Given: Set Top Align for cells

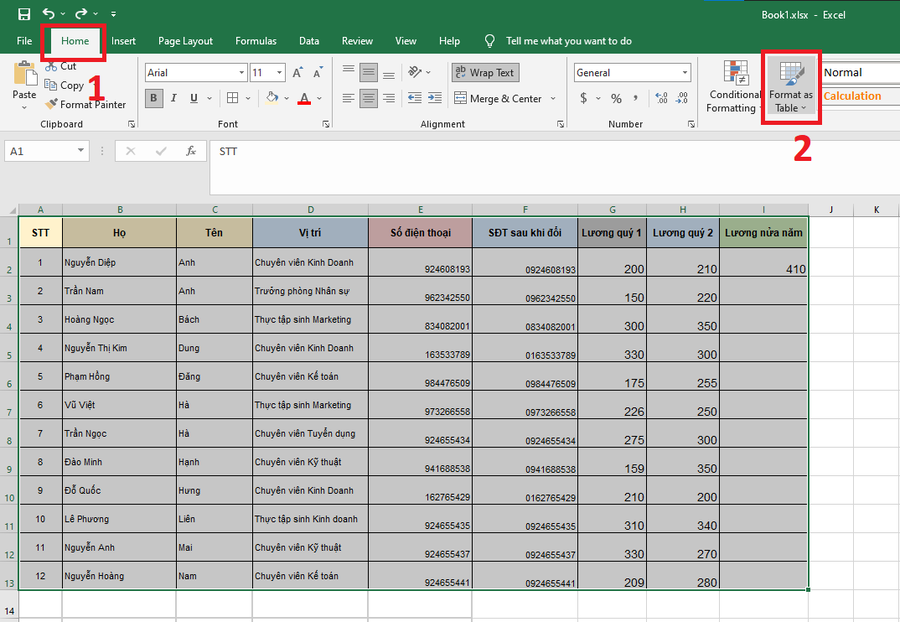Looking at the screenshot, I should [x=348, y=71].
